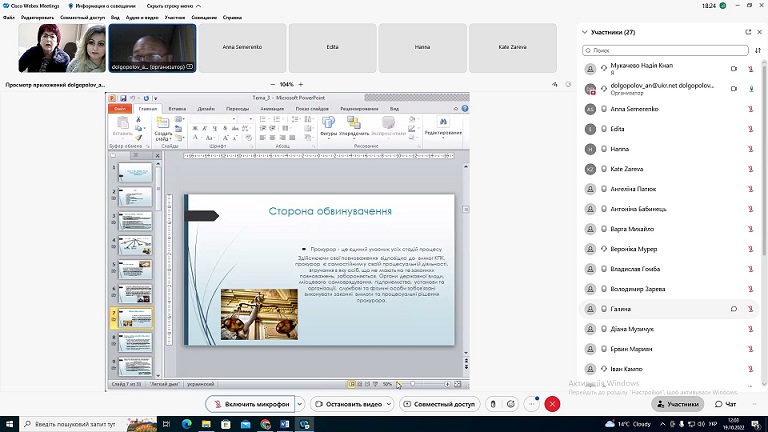Open the Windows Start menu
768x432 pixels.
pyautogui.click(x=9, y=424)
